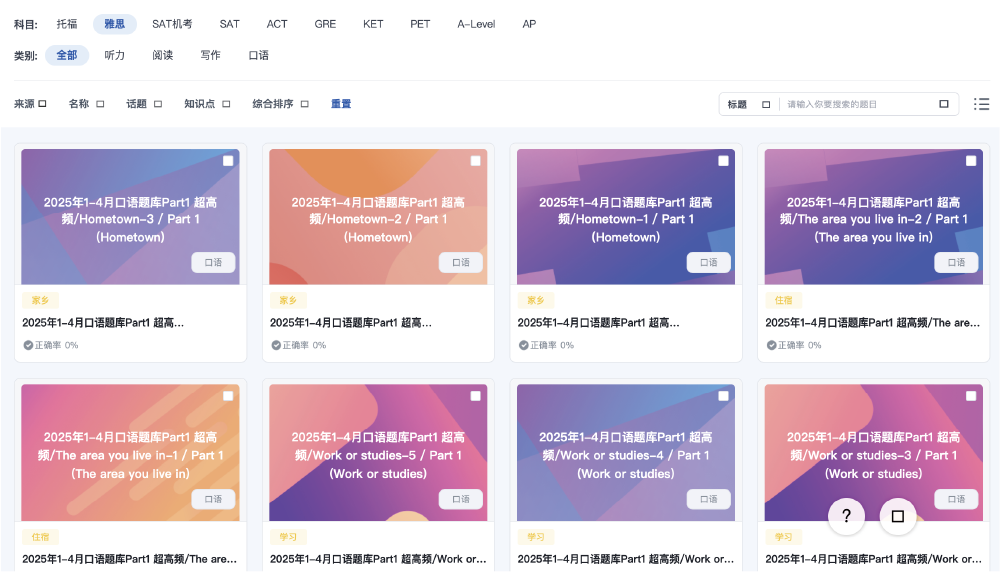1000x572 pixels.
Task: Click the 家乡 tag on Hometown-2 card
Action: click(288, 300)
